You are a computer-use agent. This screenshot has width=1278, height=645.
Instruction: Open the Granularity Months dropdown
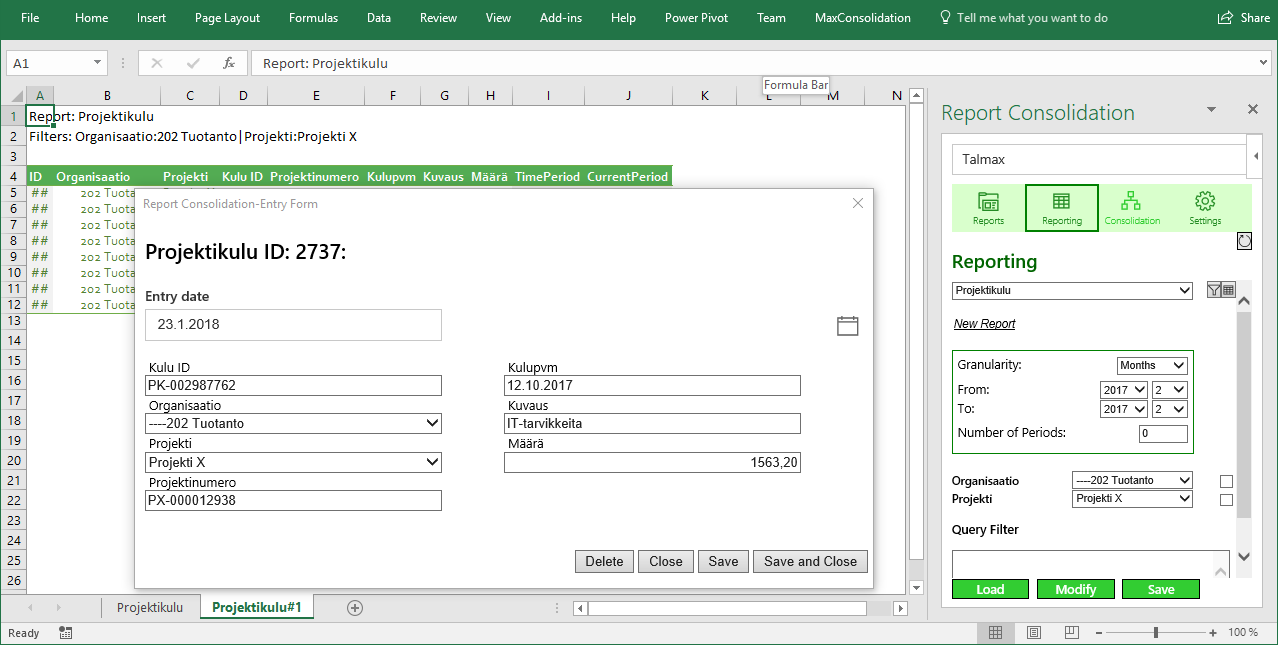pos(1151,366)
